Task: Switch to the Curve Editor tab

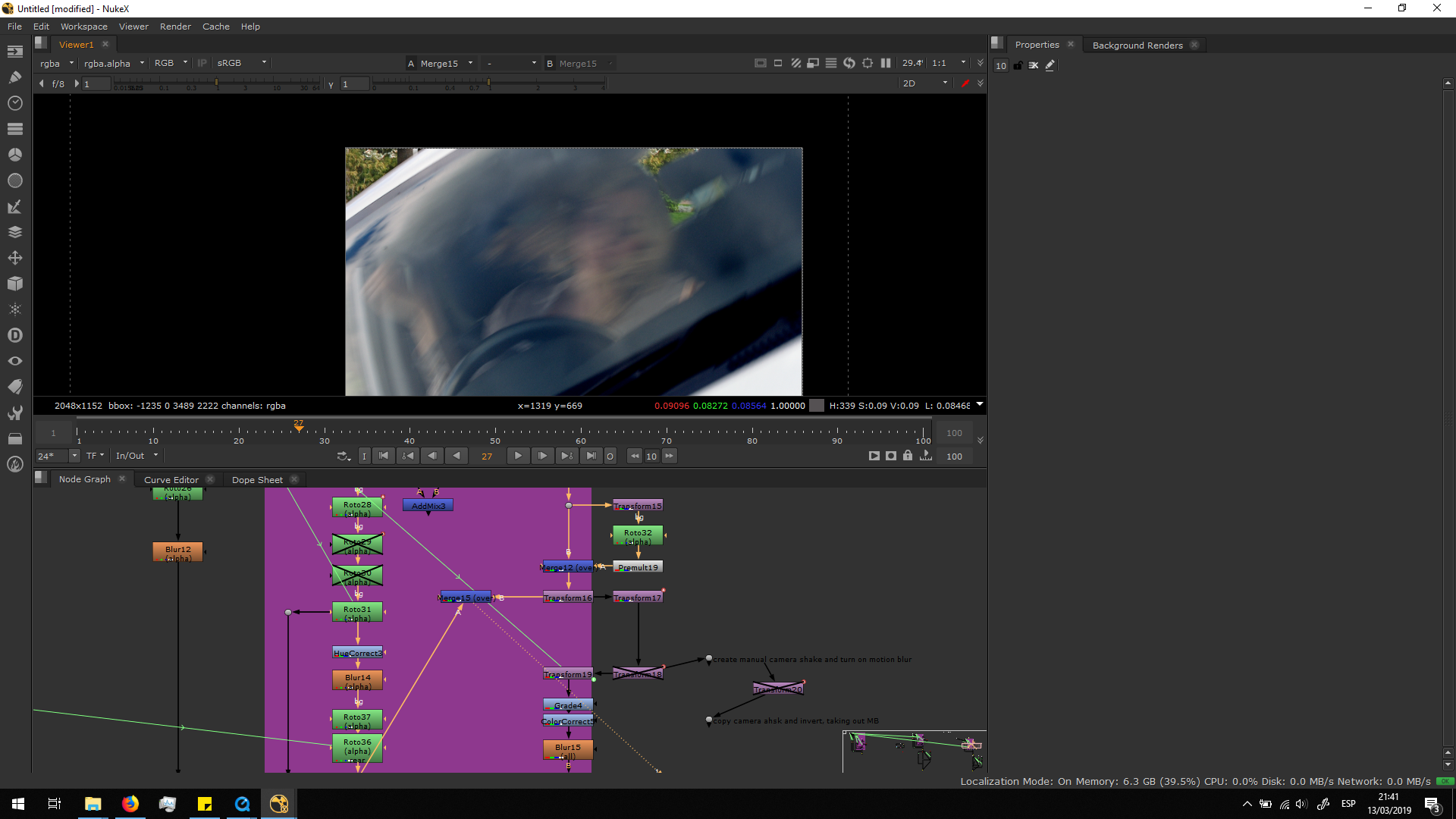Action: (171, 479)
